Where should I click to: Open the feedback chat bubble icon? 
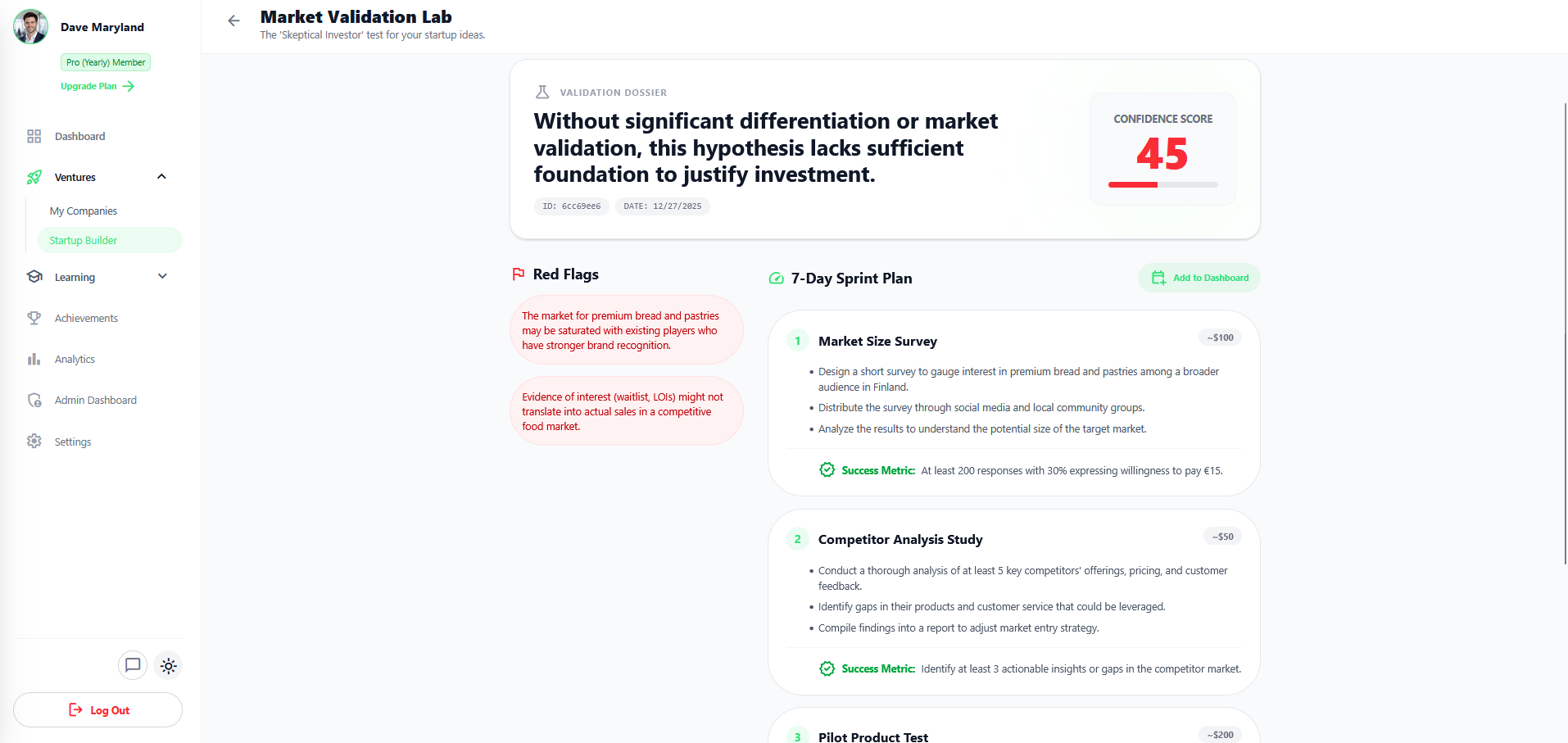[x=133, y=665]
